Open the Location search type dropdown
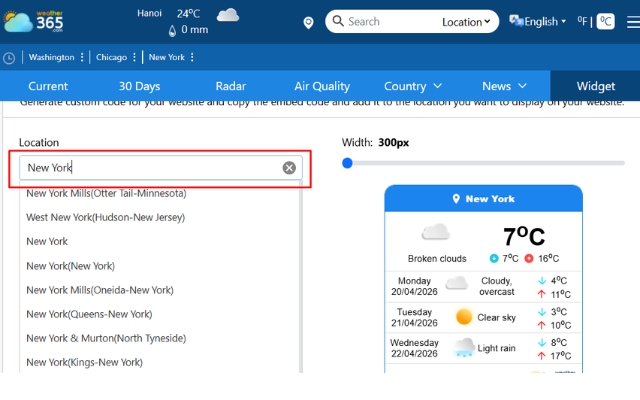 (x=467, y=21)
